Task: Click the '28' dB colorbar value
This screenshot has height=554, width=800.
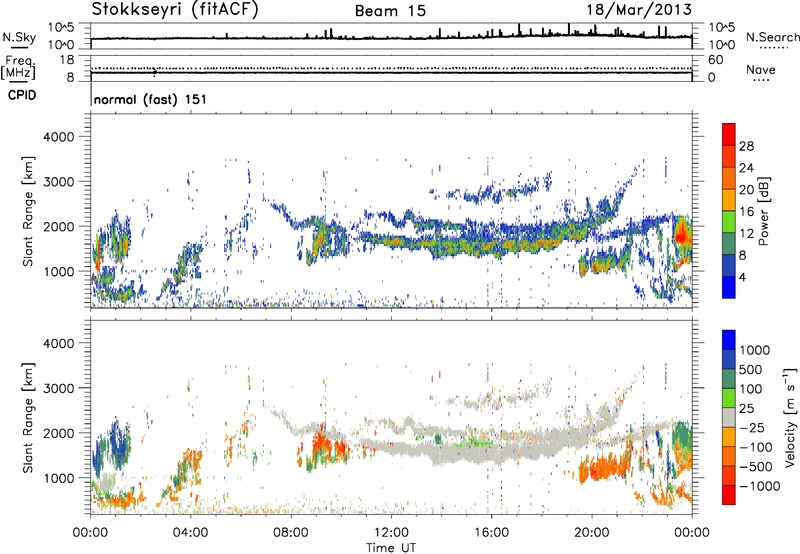Action: tap(746, 146)
